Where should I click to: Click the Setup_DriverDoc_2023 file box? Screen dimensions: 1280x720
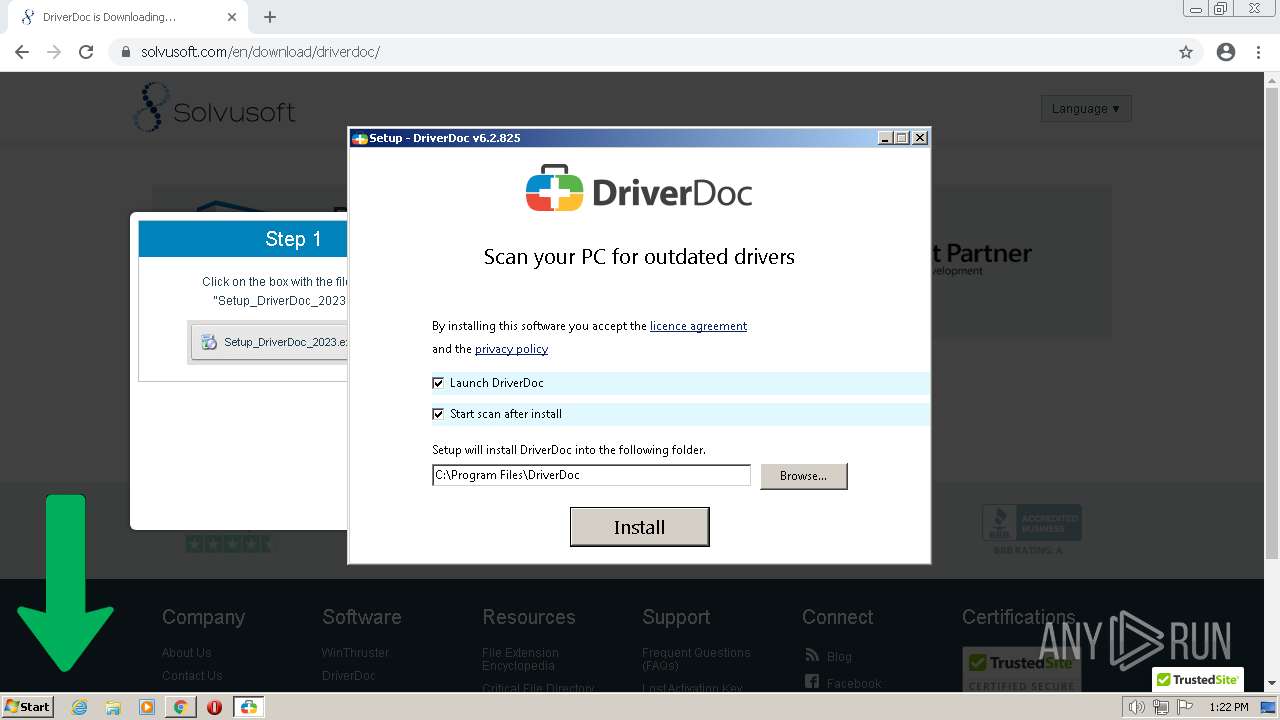270,342
